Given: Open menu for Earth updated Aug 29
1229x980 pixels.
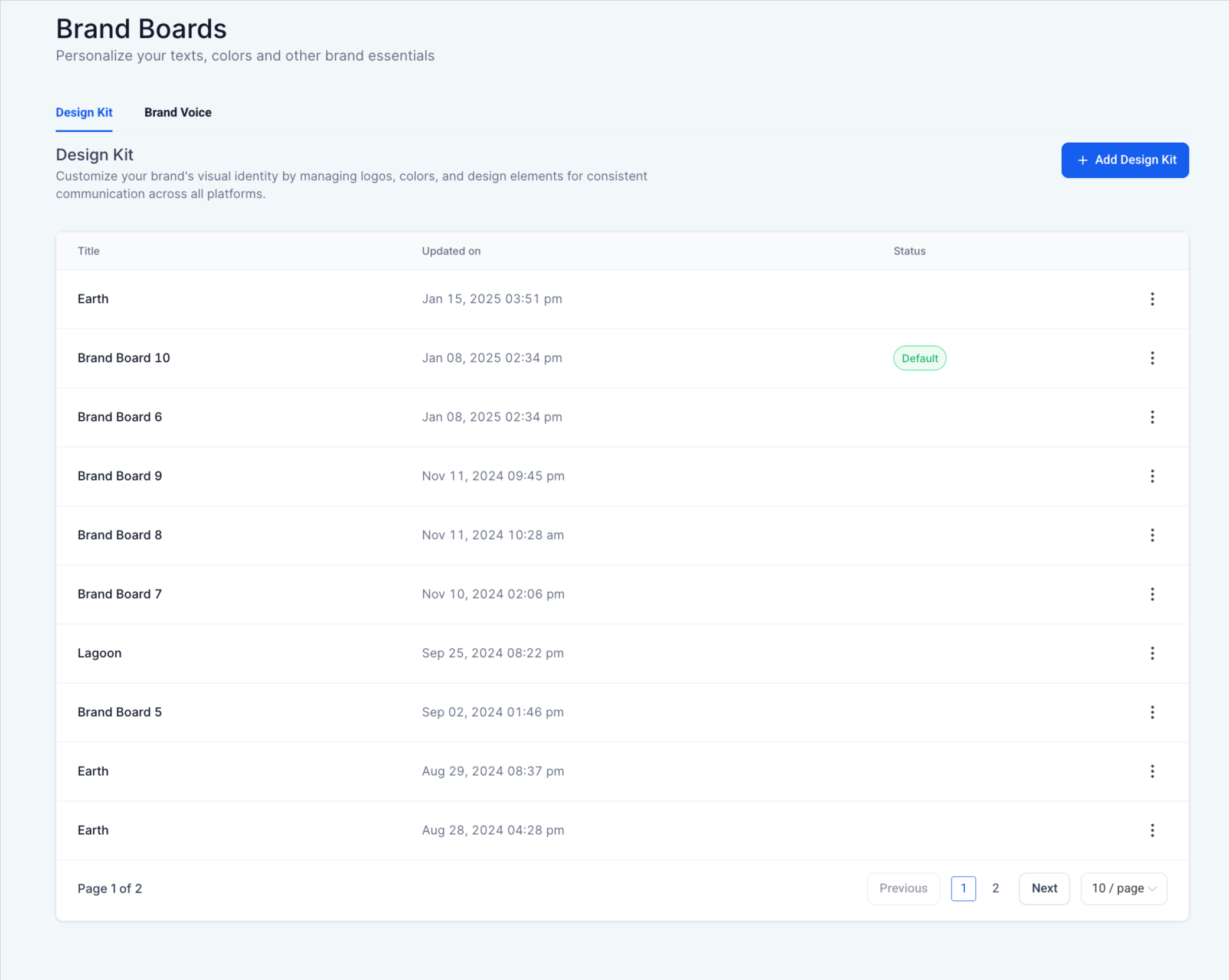Looking at the screenshot, I should click(1152, 771).
